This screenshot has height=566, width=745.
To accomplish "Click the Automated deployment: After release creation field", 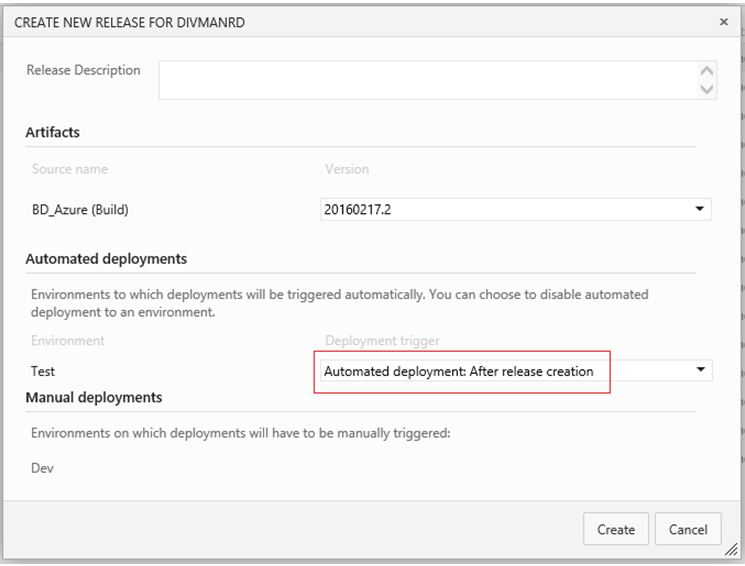I will (516, 371).
